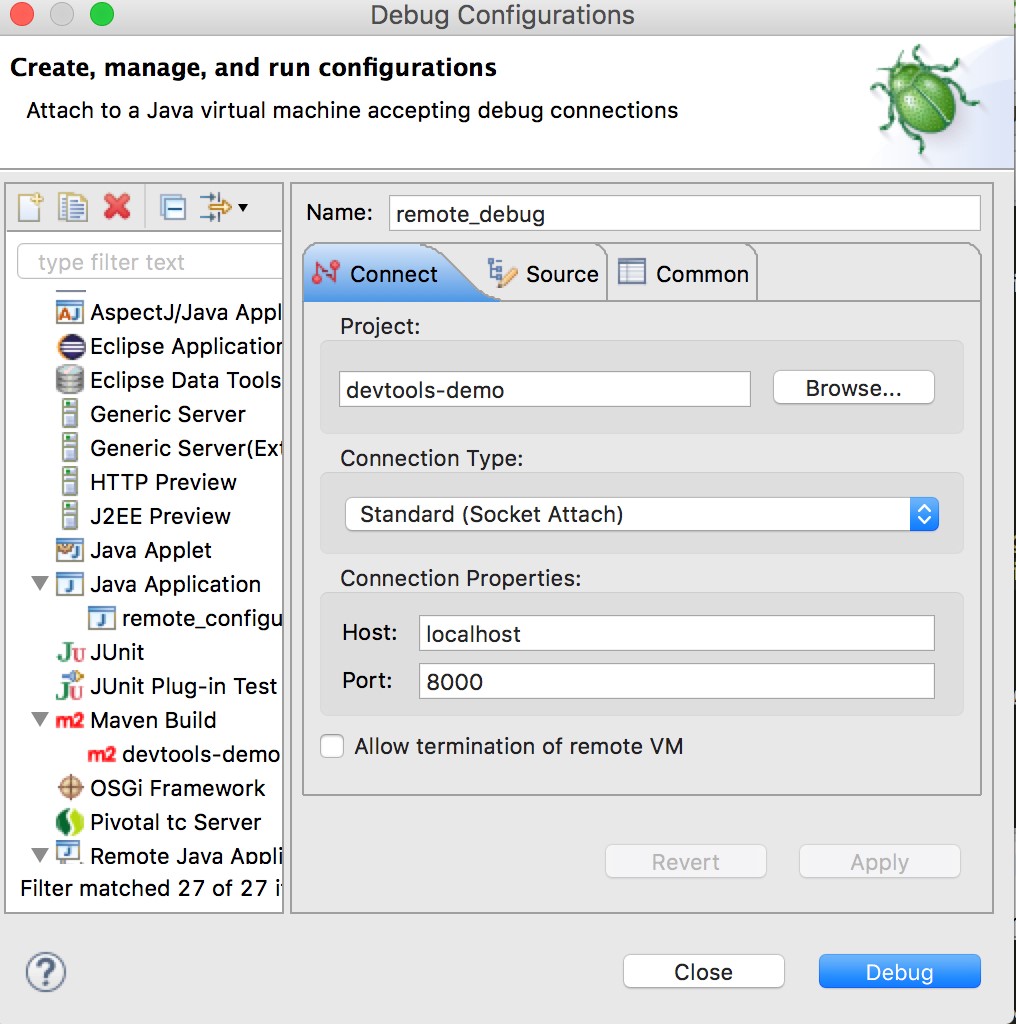
Task: Click the Apply button
Action: tap(880, 862)
